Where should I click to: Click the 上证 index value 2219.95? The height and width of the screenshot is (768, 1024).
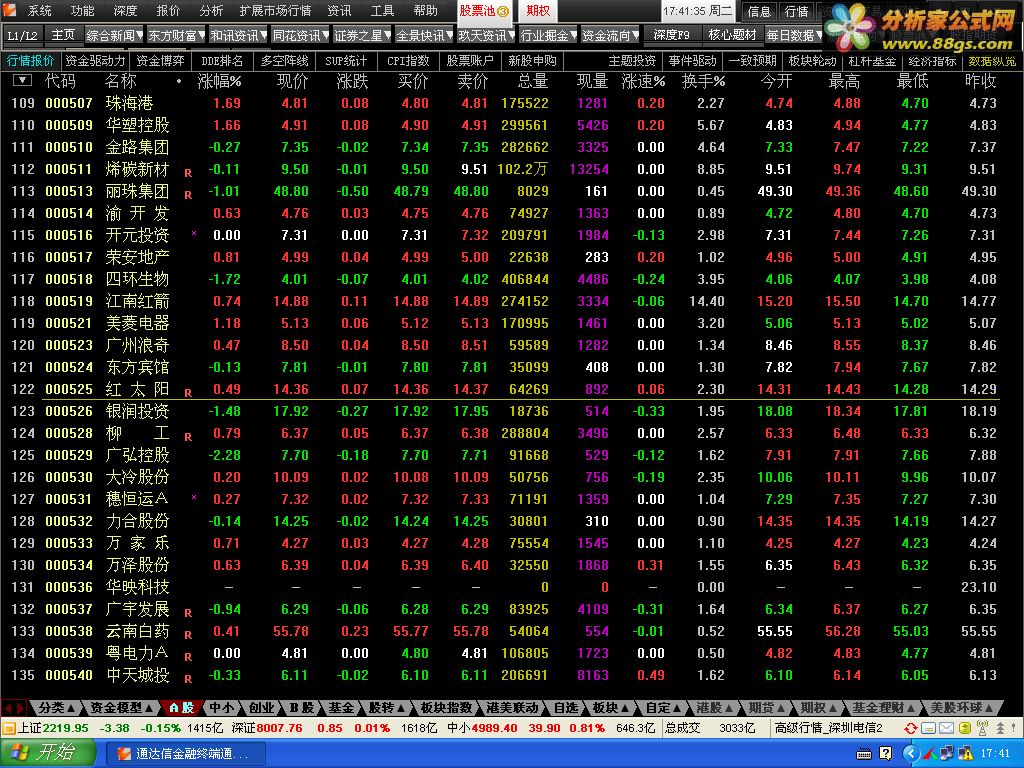tap(66, 728)
